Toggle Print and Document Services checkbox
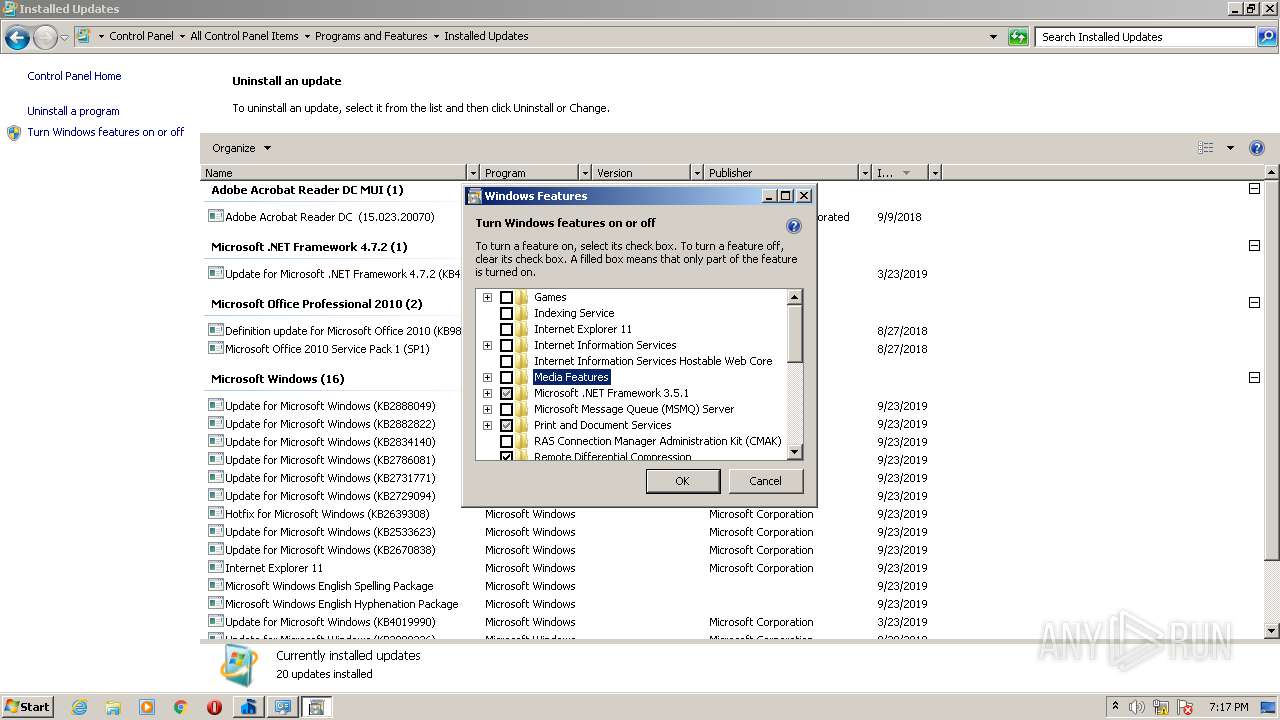 tap(506, 426)
